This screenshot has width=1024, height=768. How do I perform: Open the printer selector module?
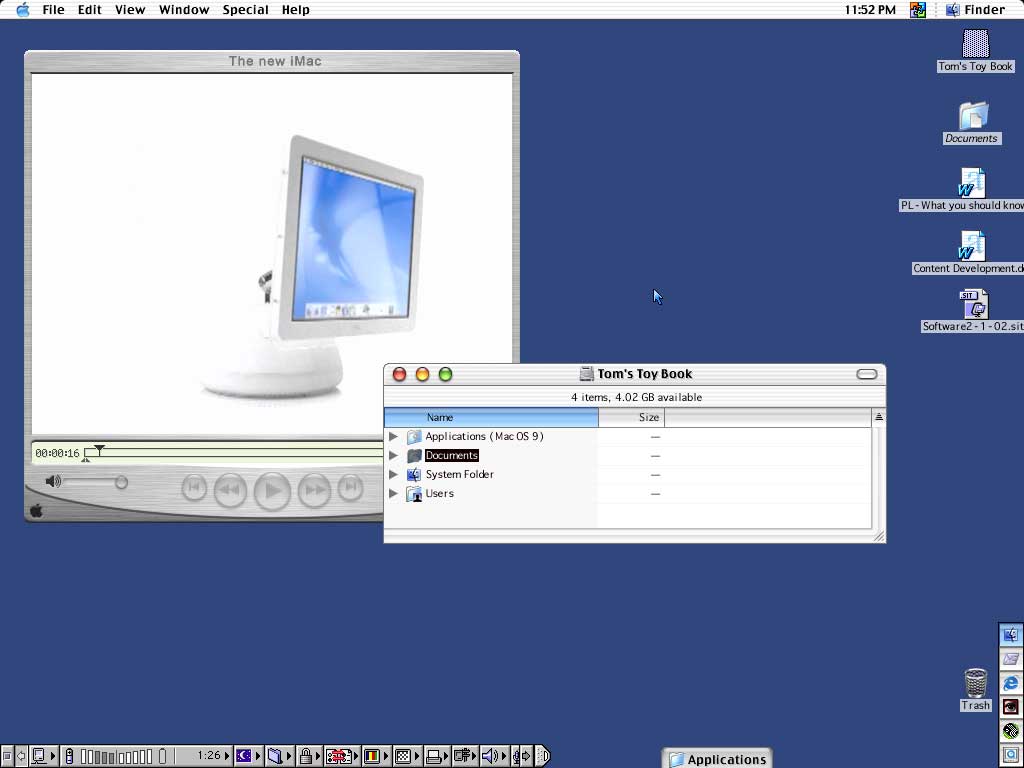[436, 756]
